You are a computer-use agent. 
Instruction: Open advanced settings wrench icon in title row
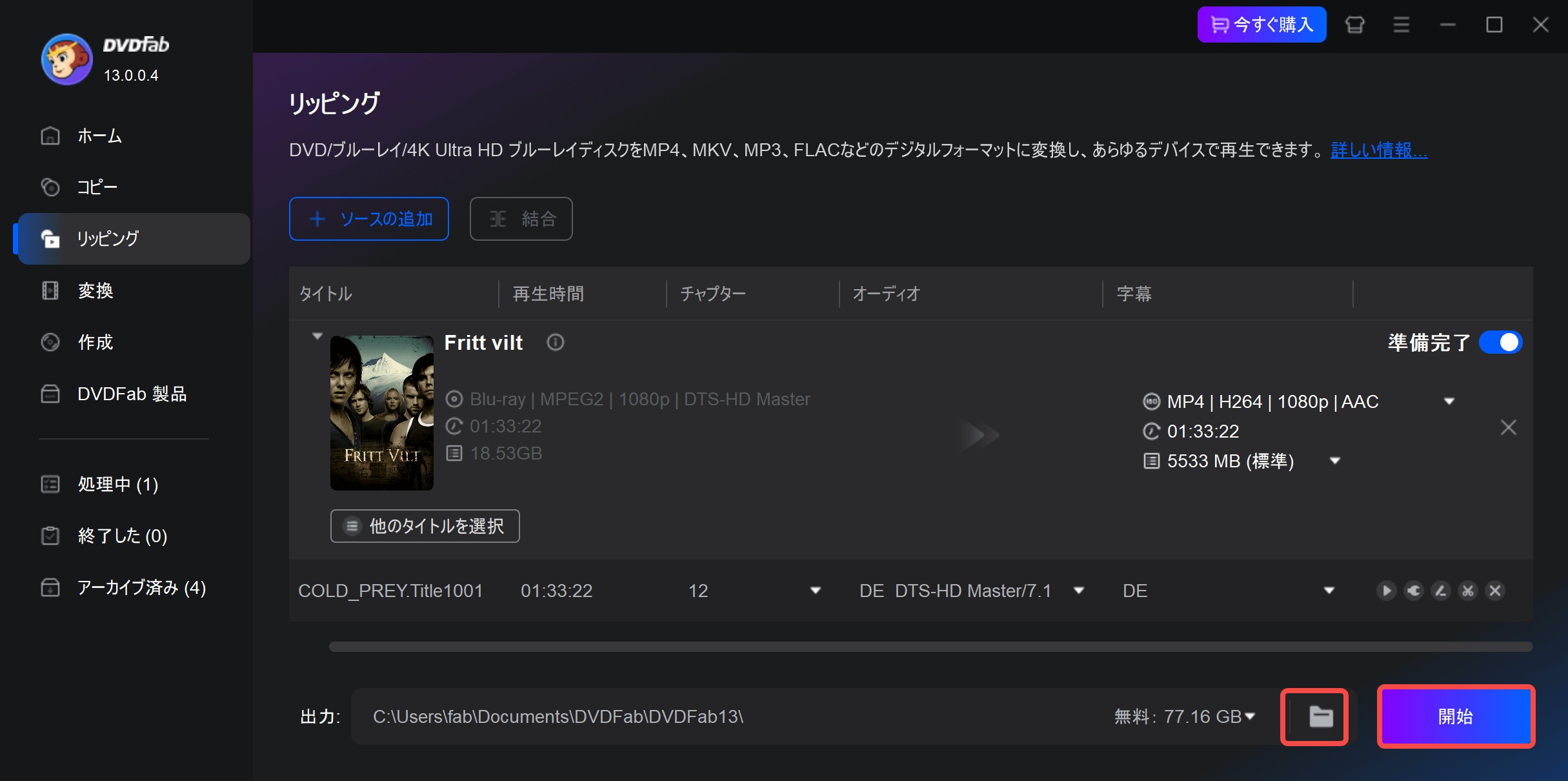[1414, 591]
